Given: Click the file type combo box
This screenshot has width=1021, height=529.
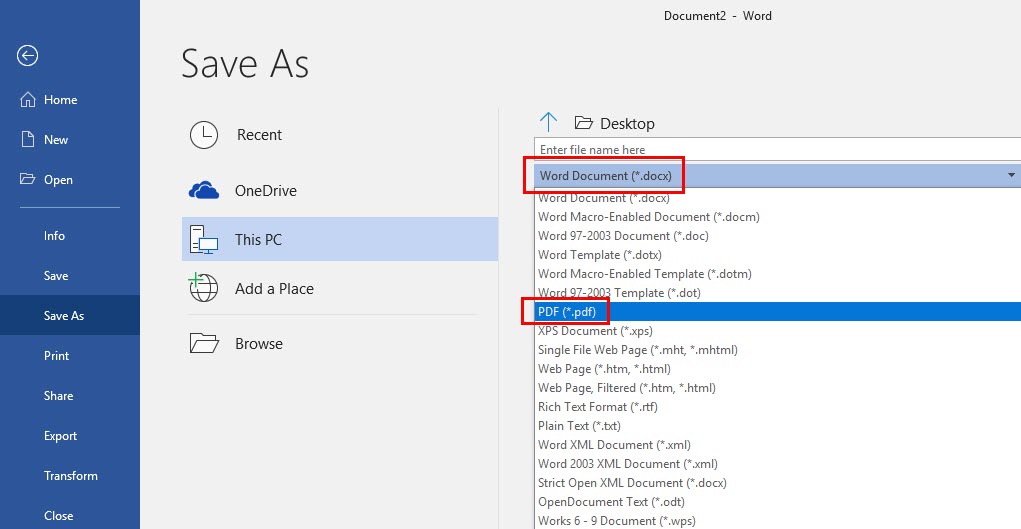Looking at the screenshot, I should point(777,175).
